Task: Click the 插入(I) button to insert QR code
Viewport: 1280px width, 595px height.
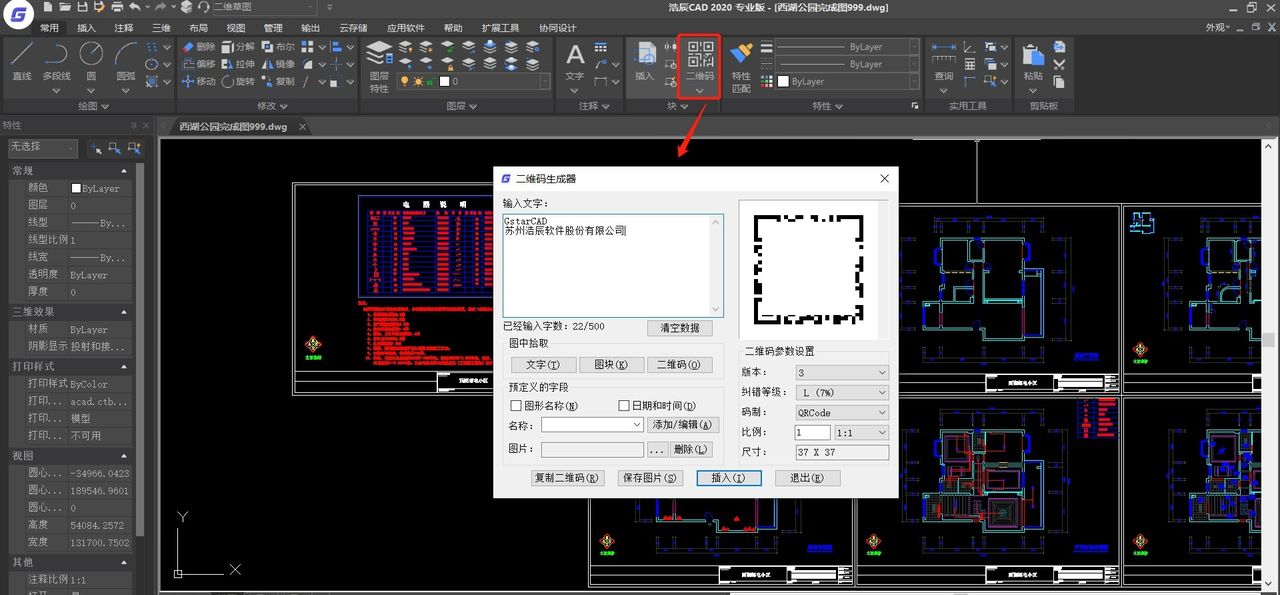Action: (728, 478)
